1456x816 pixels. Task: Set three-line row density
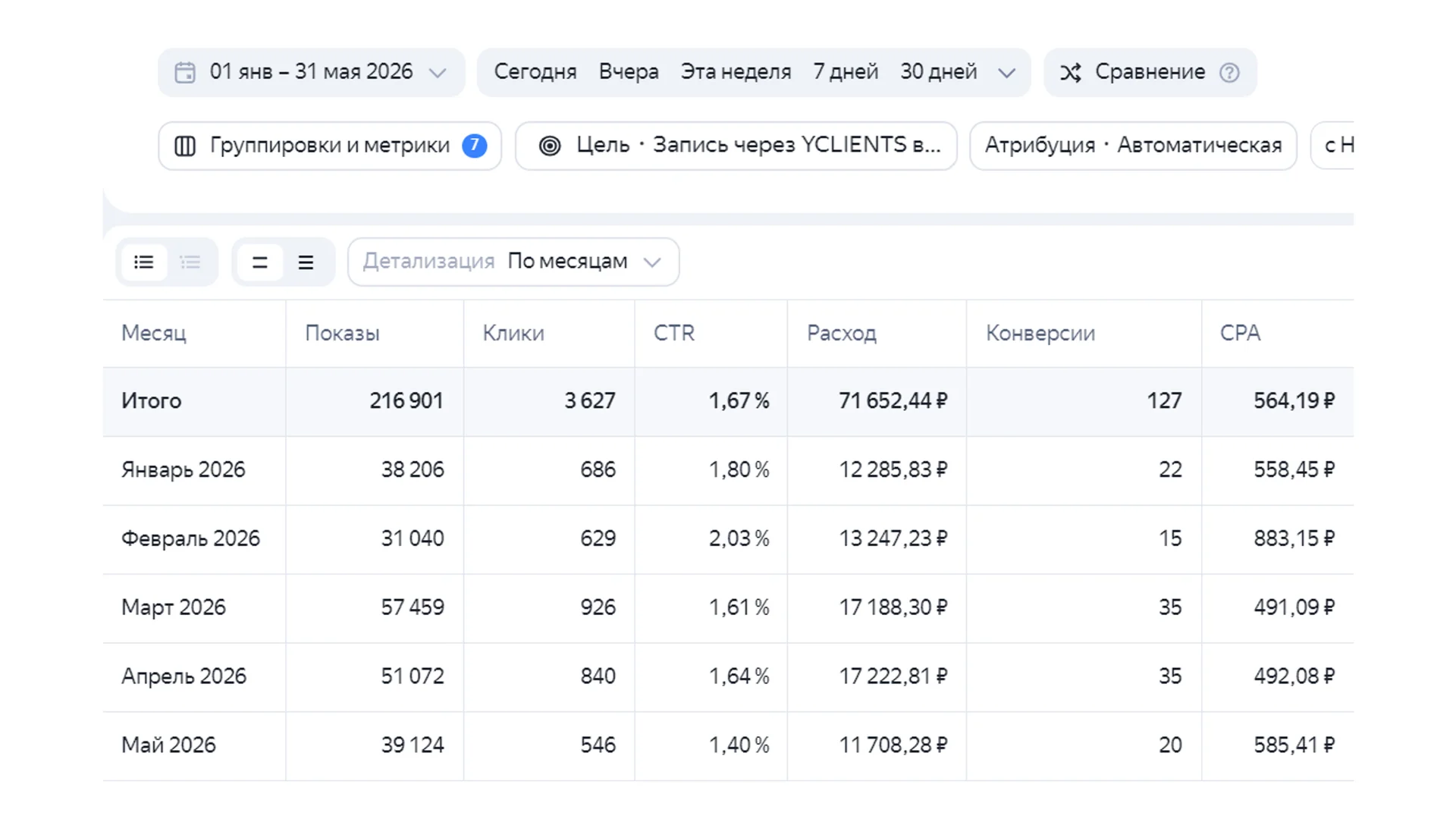coord(306,262)
